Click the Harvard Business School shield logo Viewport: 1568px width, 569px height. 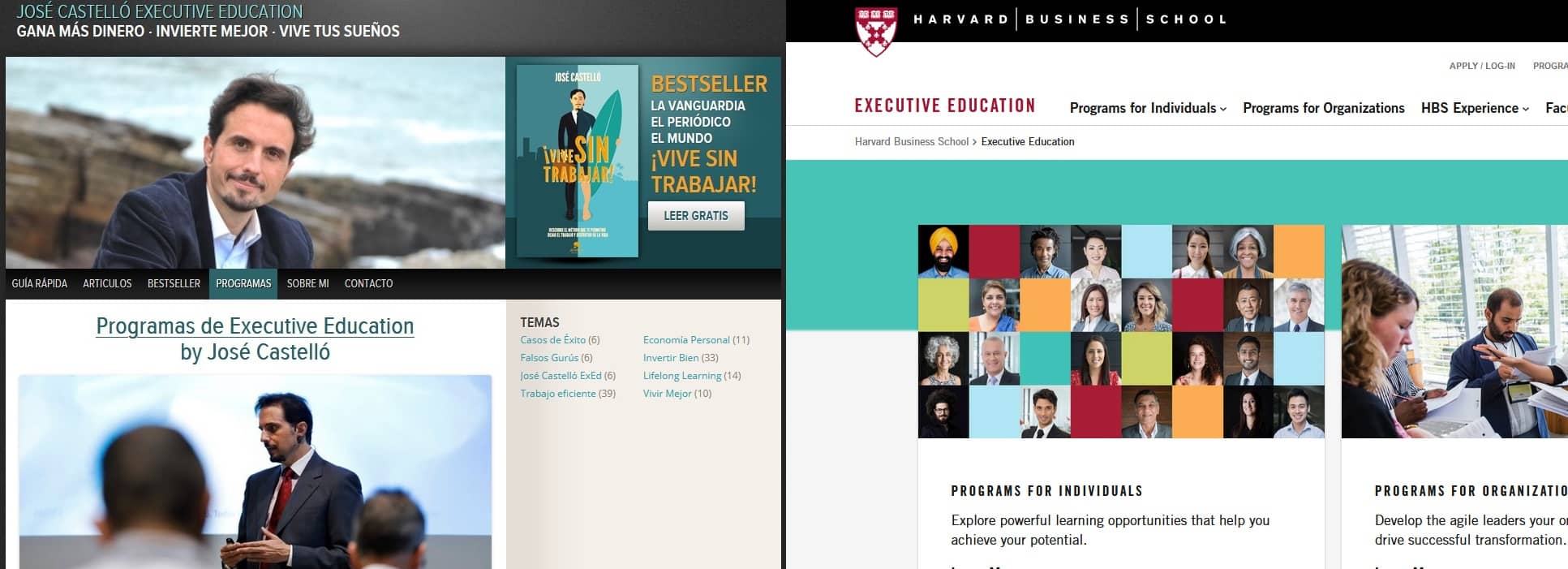tap(876, 31)
